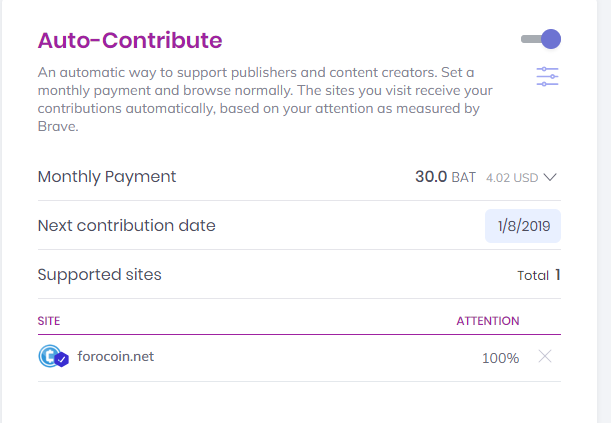Click the forocoin.net site icon

tap(49, 356)
